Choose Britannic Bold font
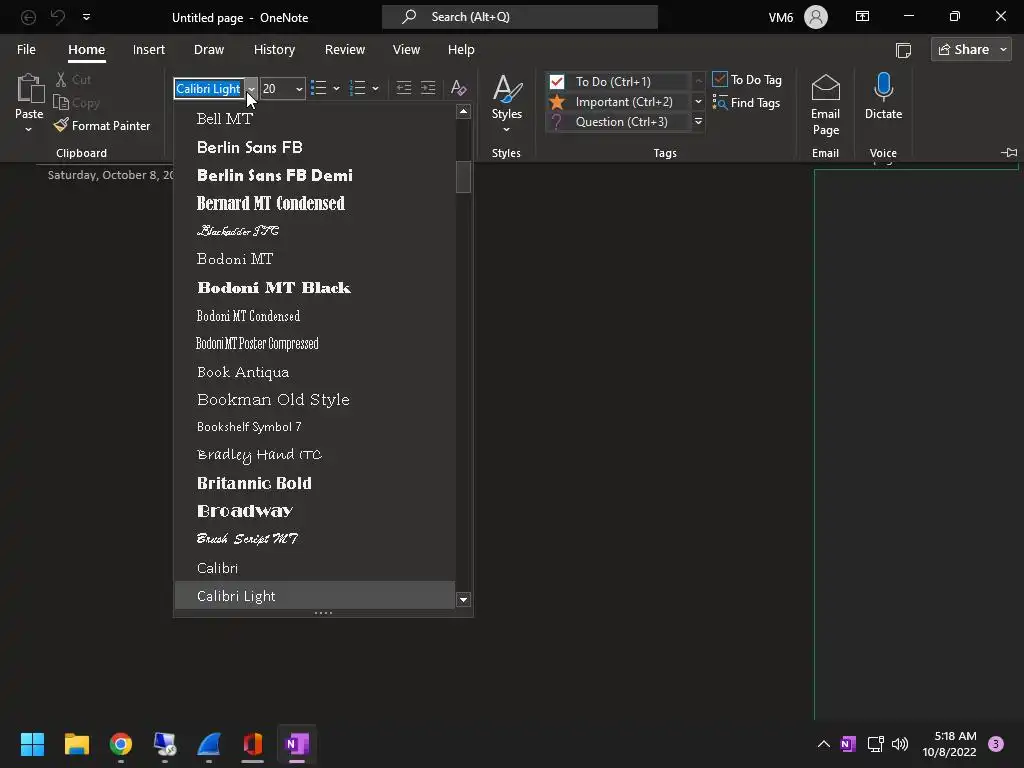 click(314, 483)
